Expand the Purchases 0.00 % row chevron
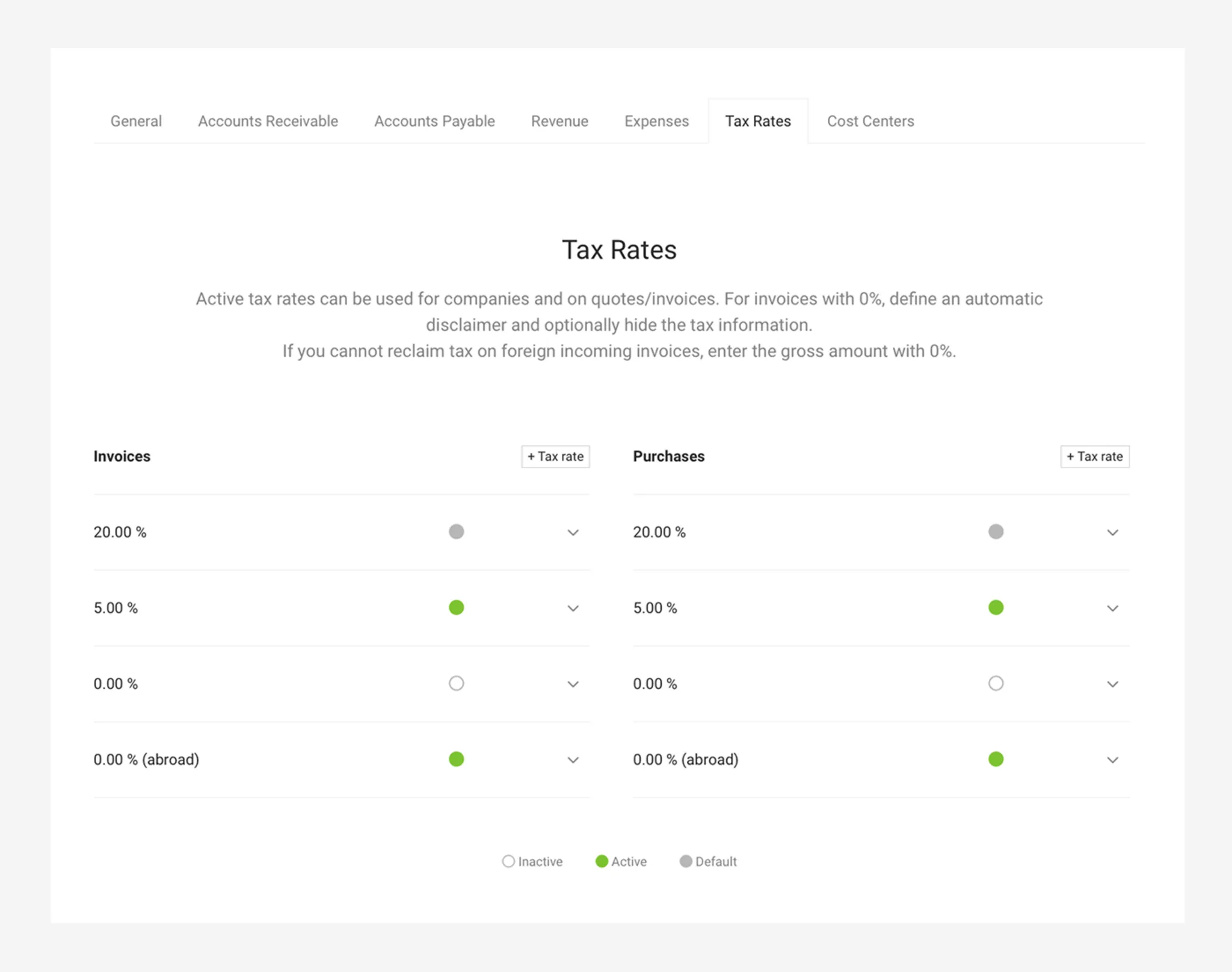Screen dimensions: 1232x972 [1113, 684]
